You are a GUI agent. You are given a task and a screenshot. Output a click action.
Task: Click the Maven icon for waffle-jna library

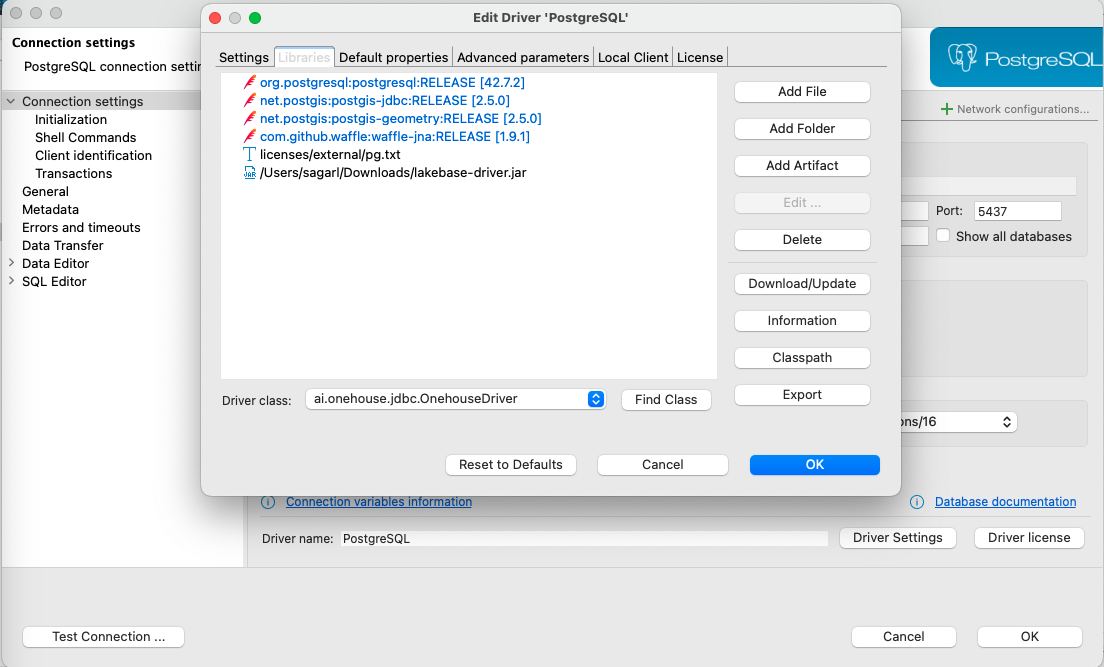[x=249, y=136]
